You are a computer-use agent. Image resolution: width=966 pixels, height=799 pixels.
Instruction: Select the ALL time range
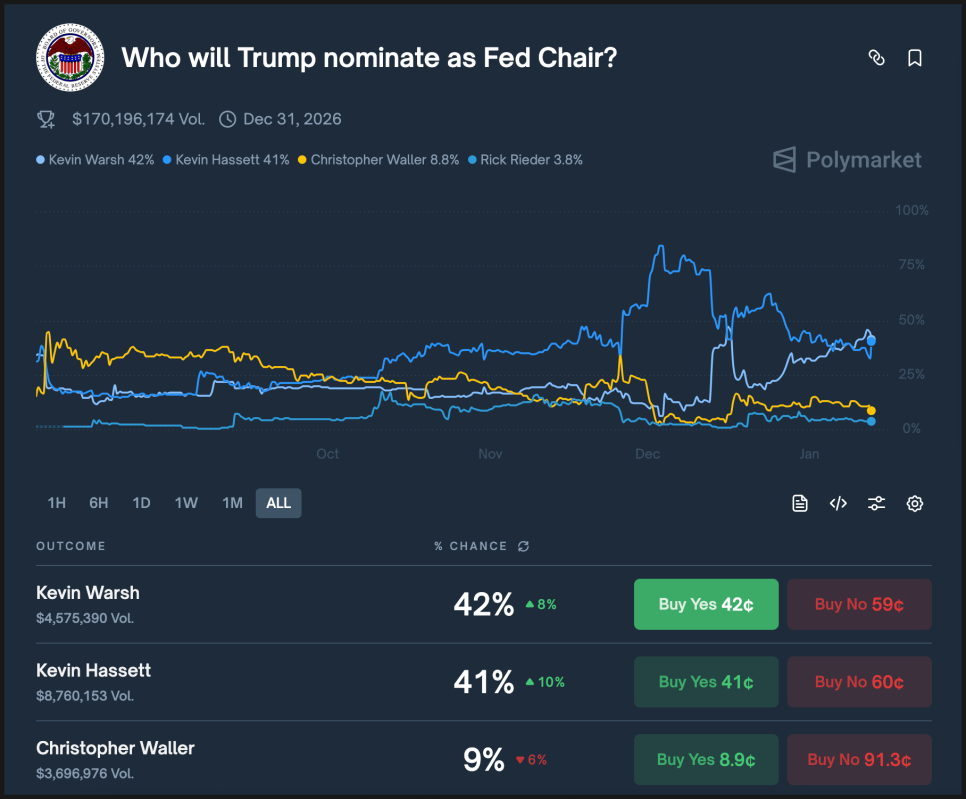(x=278, y=503)
